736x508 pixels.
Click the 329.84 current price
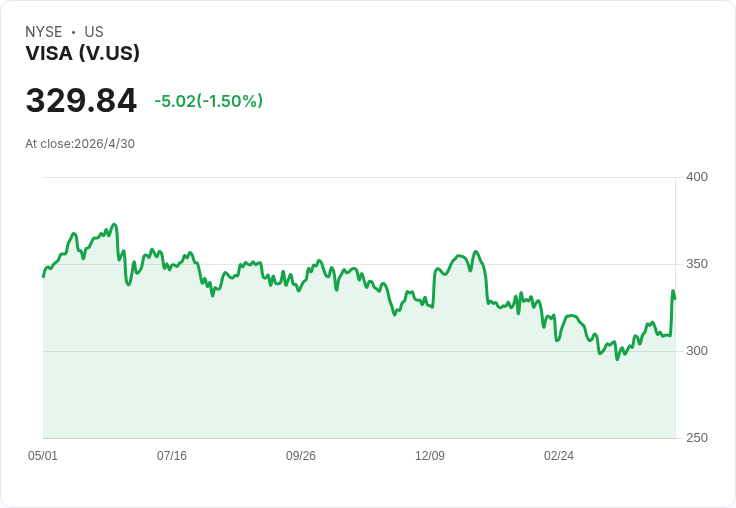tap(81, 100)
